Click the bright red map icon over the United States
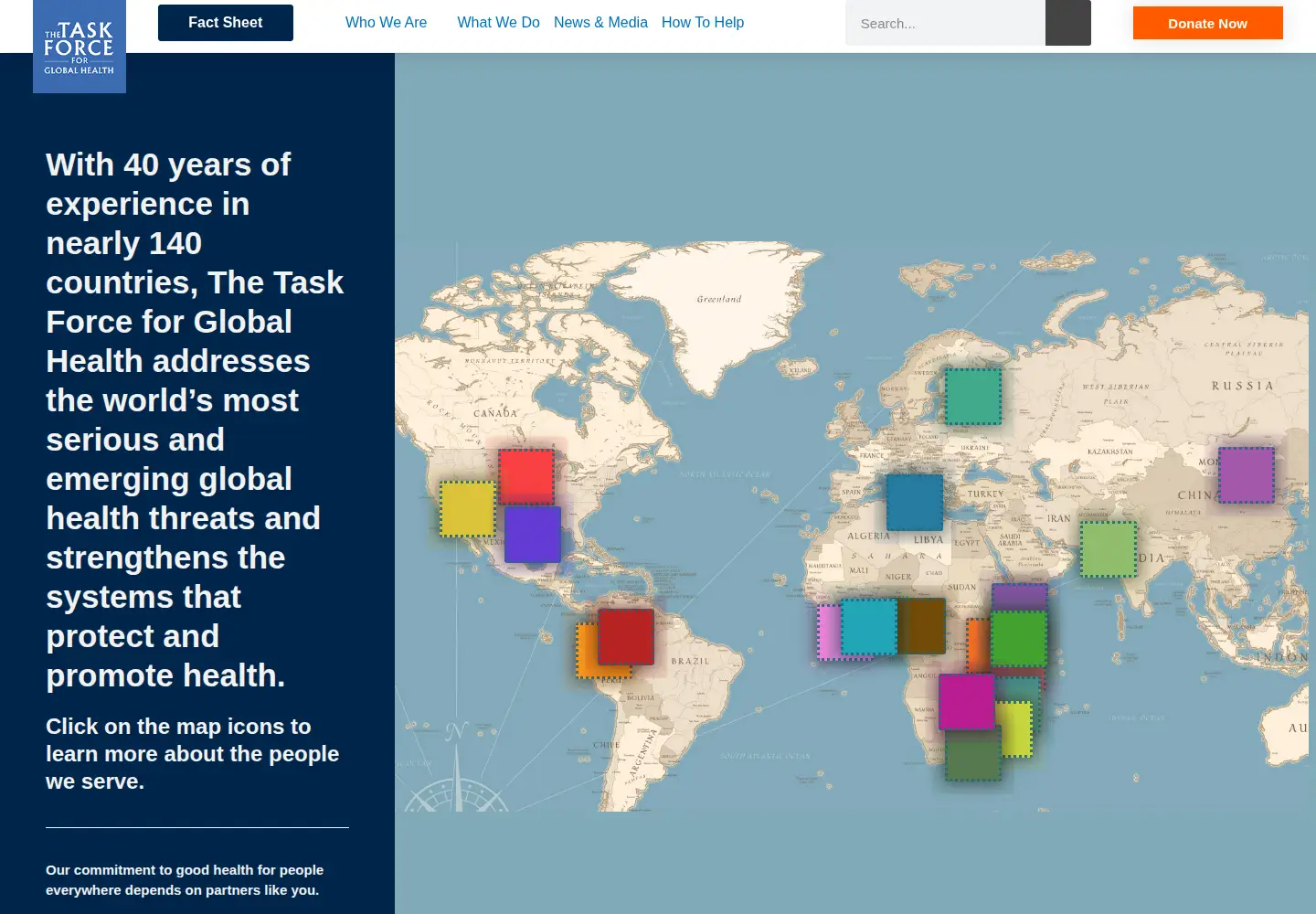This screenshot has width=1316, height=914. tap(526, 476)
